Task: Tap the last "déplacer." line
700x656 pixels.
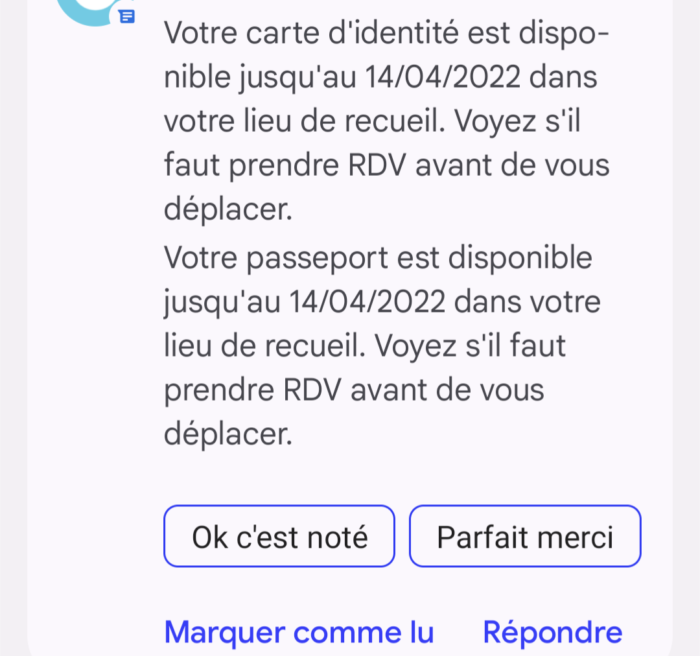Action: point(228,434)
